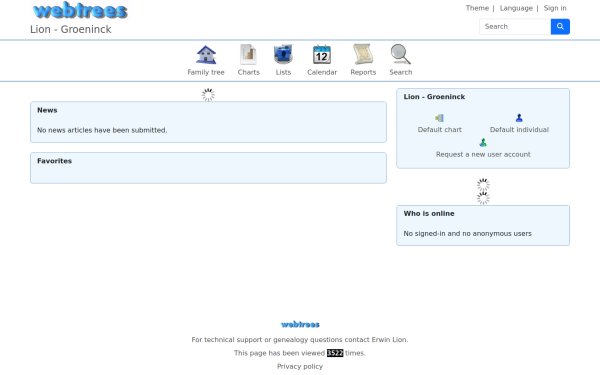Expand the Theme dropdown menu
Screen dimensions: 600x375
(x=477, y=8)
